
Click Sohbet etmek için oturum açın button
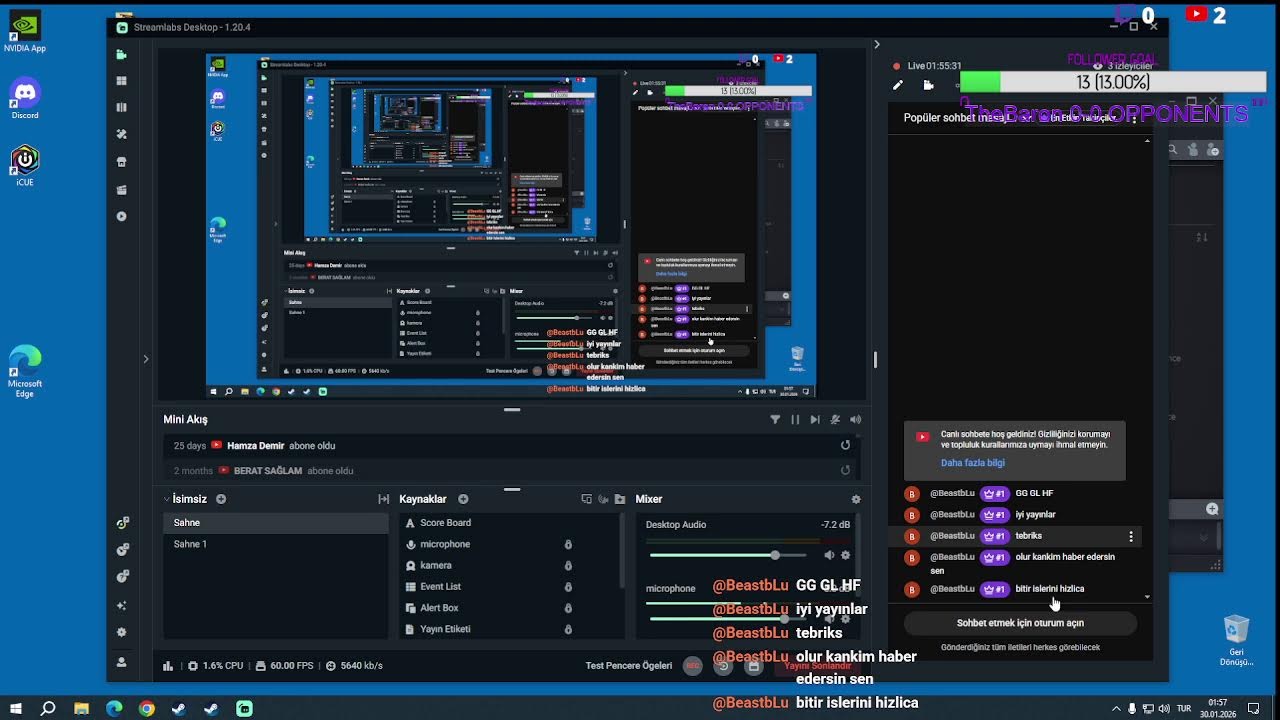(x=1020, y=623)
